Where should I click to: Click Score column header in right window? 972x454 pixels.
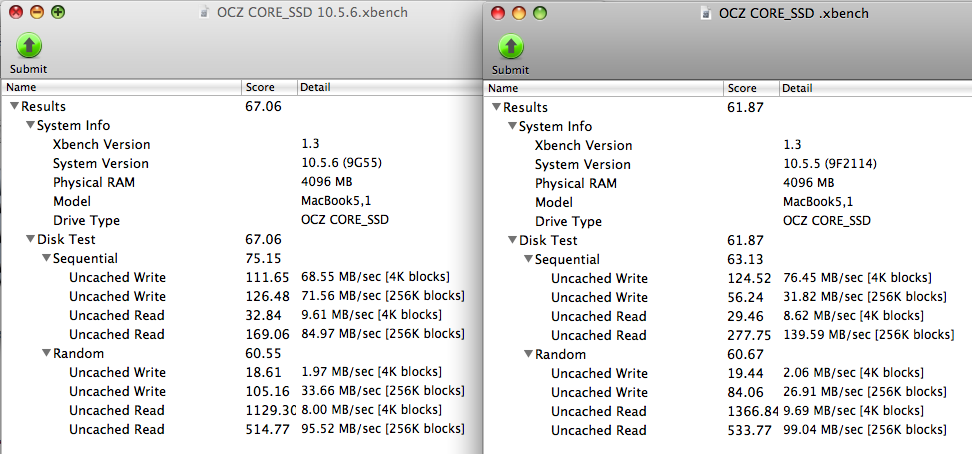pyautogui.click(x=751, y=89)
